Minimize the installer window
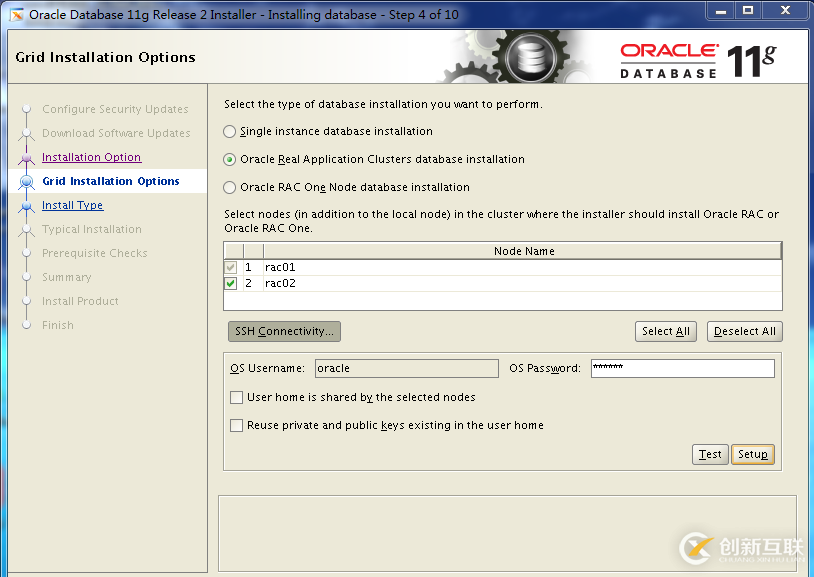The height and width of the screenshot is (577, 814). [x=721, y=10]
